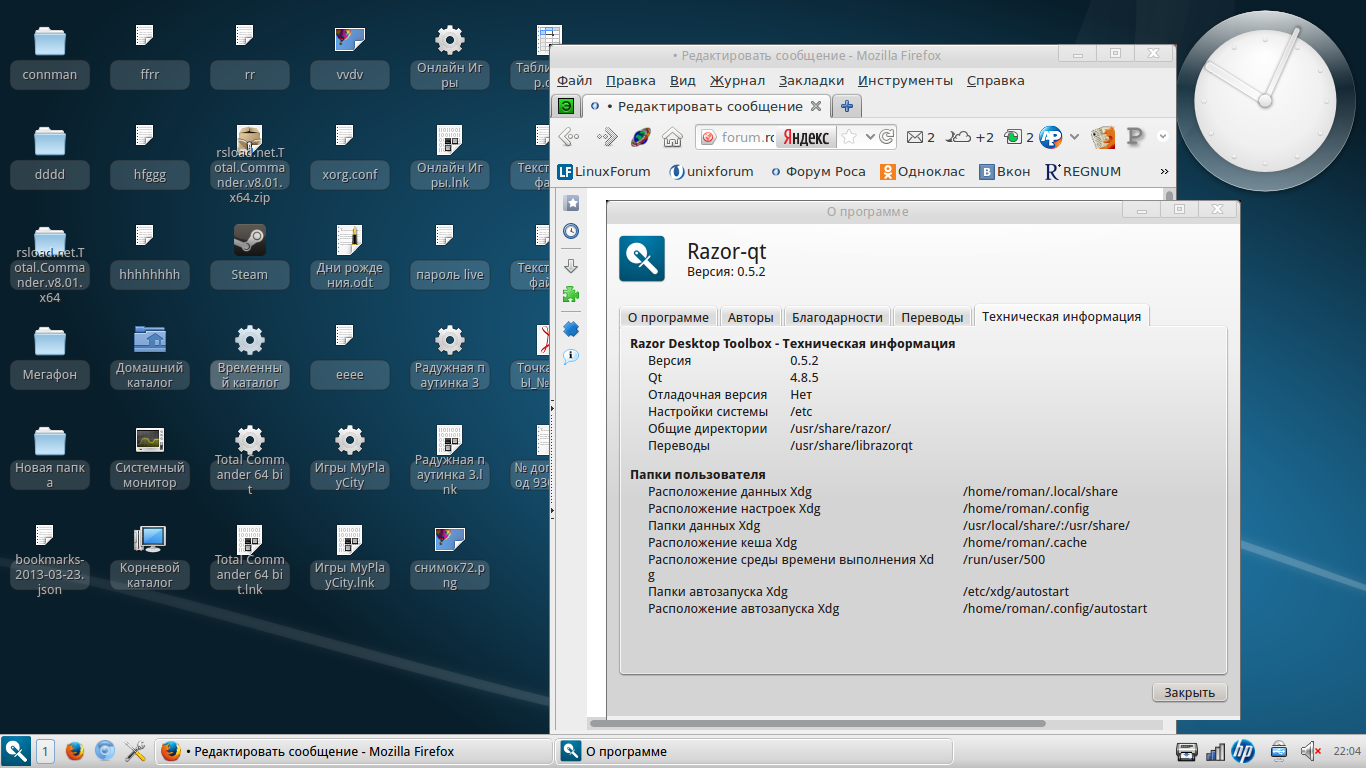
Task: Open the mail counter toolbar icon
Action: (x=919, y=137)
